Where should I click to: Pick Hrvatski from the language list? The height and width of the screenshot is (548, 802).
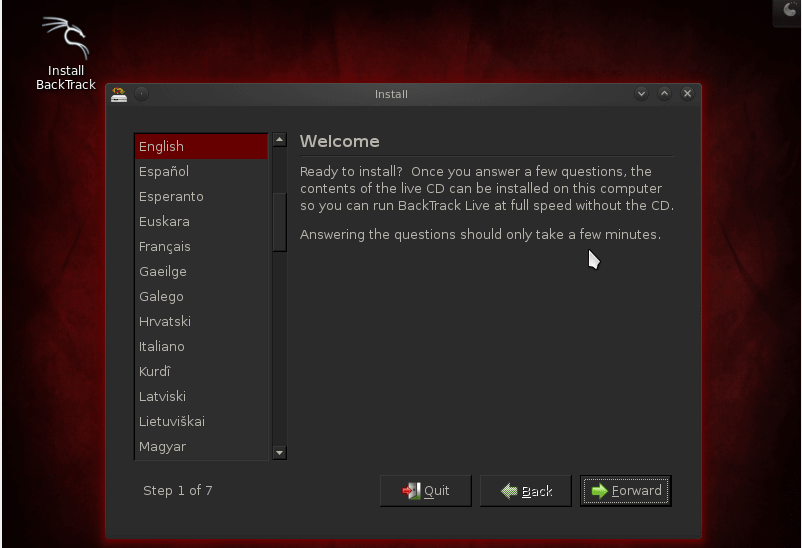tap(201, 322)
